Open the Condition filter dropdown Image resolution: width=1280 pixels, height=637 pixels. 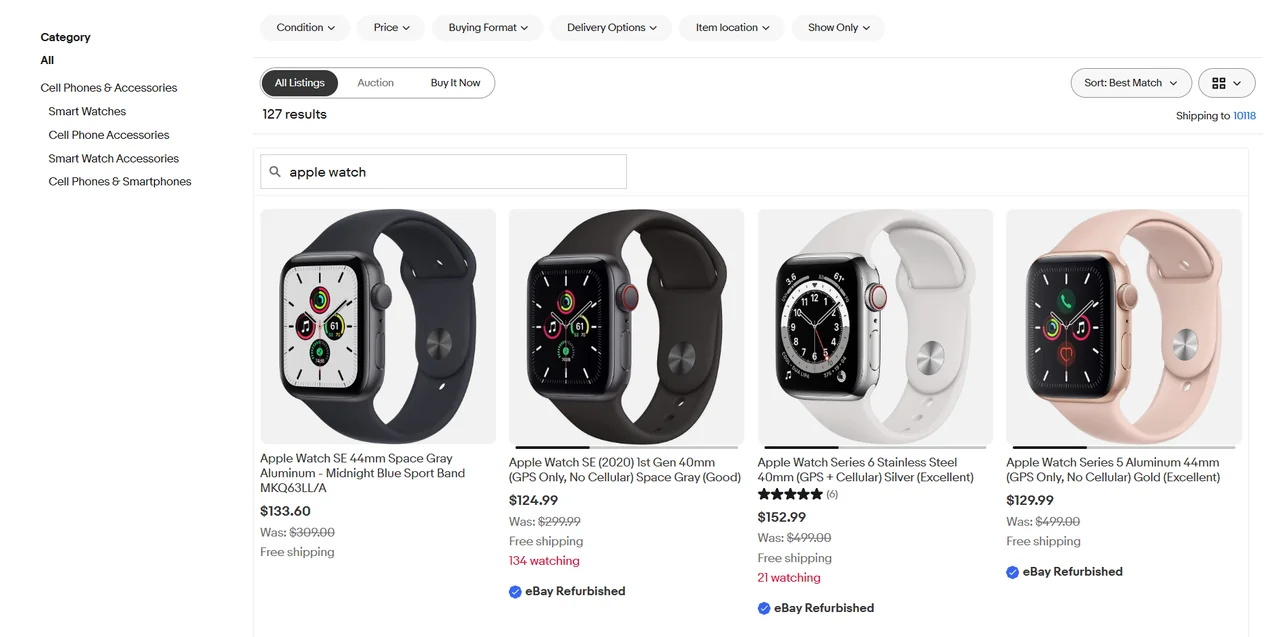(x=304, y=28)
